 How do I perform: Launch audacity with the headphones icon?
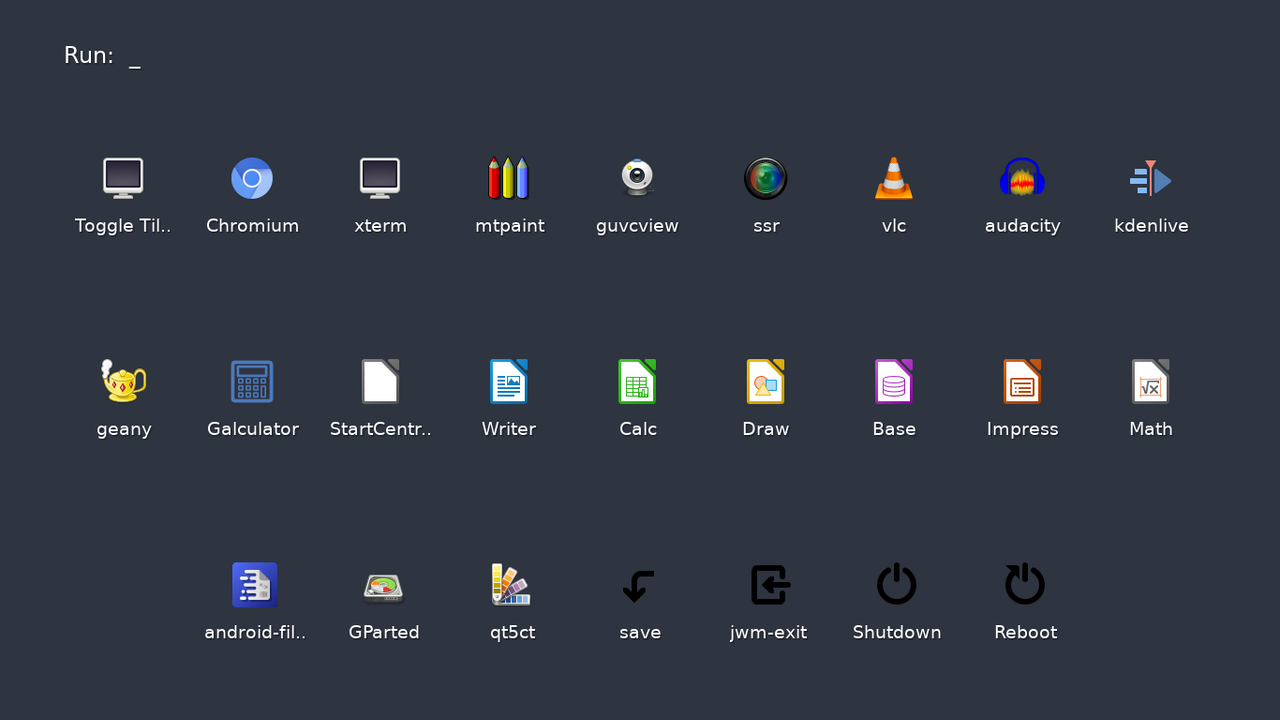click(1022, 178)
